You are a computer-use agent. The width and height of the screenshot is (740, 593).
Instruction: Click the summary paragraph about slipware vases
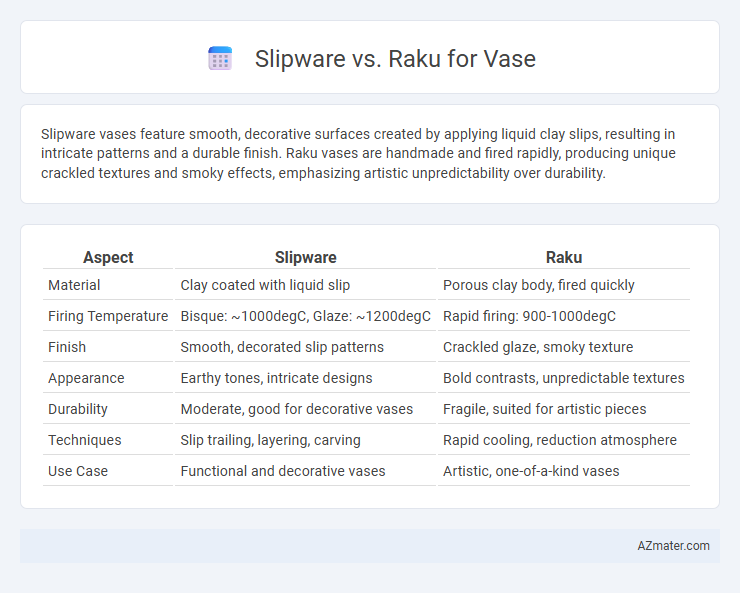pos(358,153)
